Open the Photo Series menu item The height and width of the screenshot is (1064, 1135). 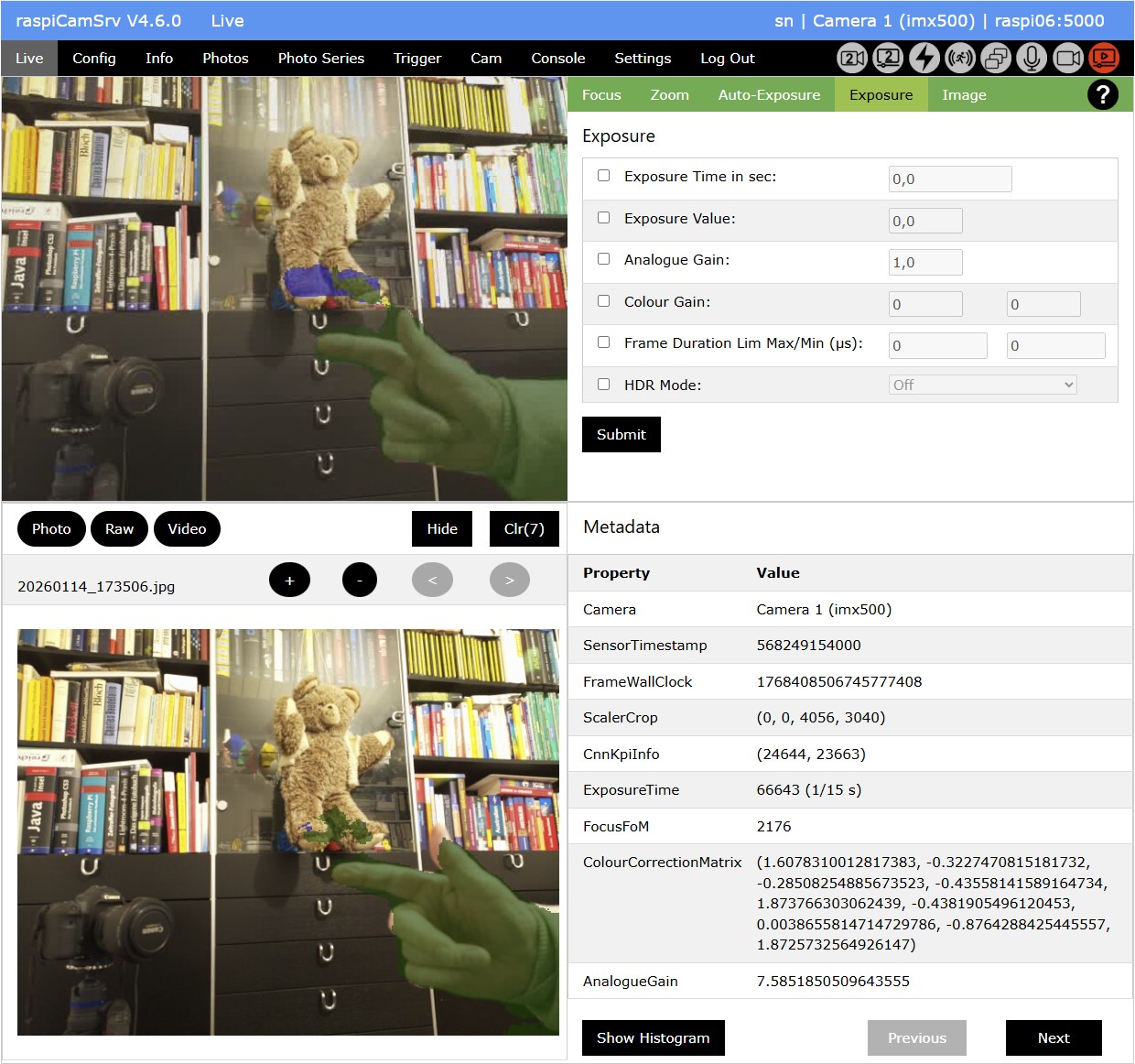pos(321,58)
